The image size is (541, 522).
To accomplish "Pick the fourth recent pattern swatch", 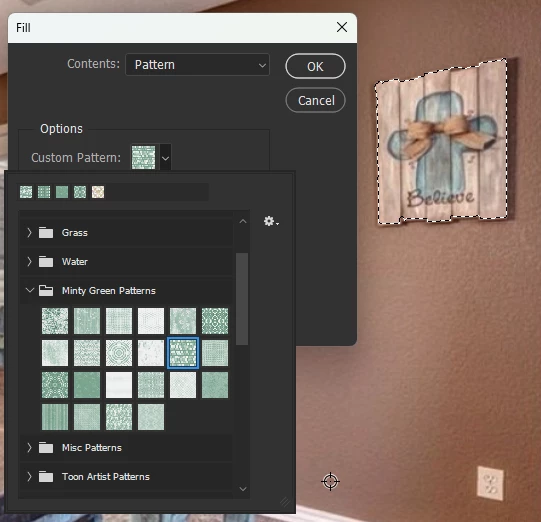I will point(80,192).
